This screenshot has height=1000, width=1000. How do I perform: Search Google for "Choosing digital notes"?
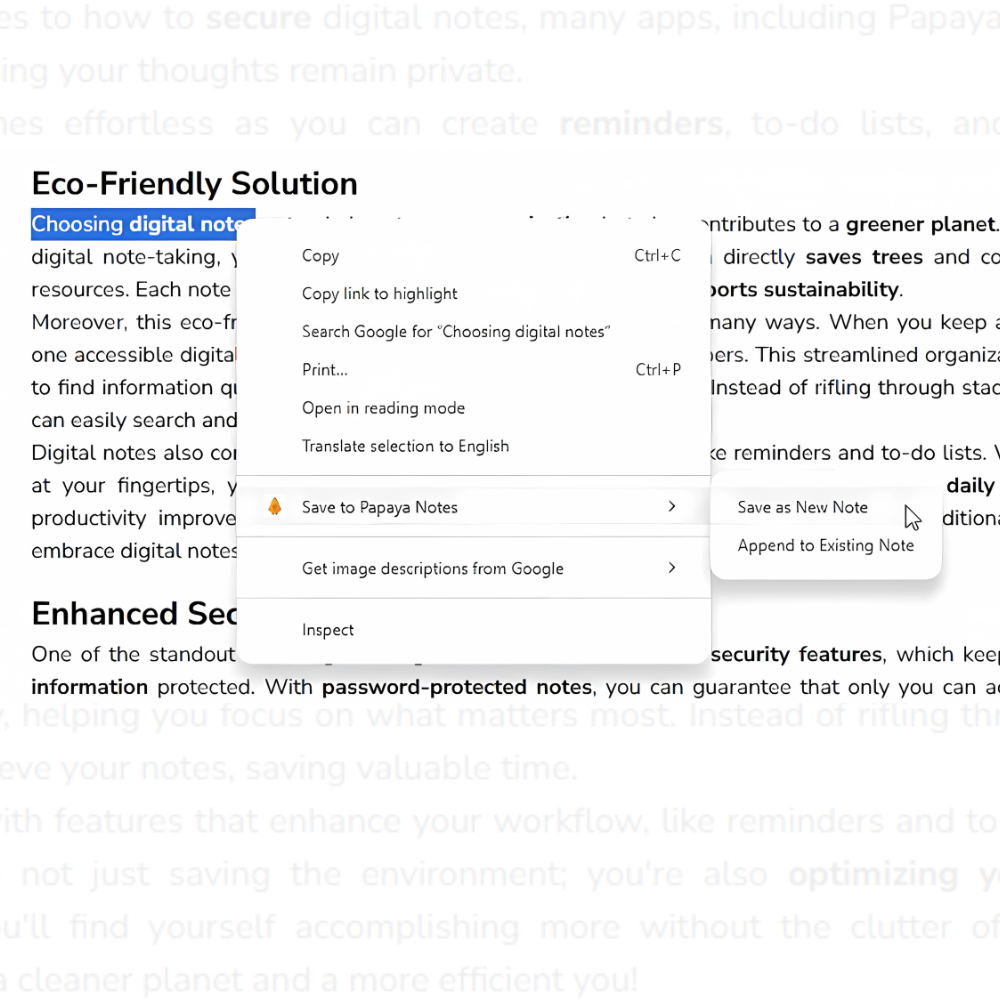coord(456,332)
